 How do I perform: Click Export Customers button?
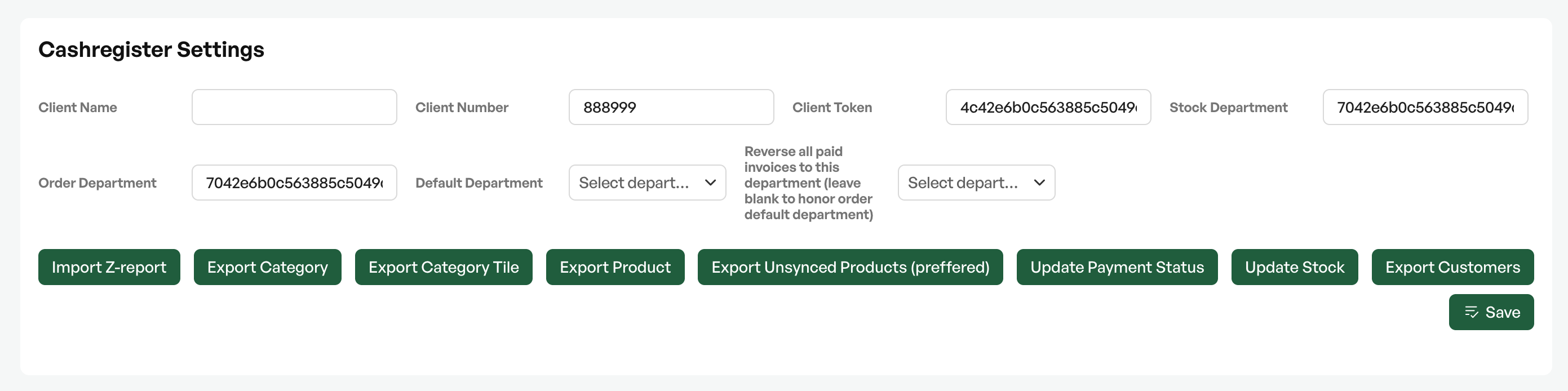[x=1452, y=267]
